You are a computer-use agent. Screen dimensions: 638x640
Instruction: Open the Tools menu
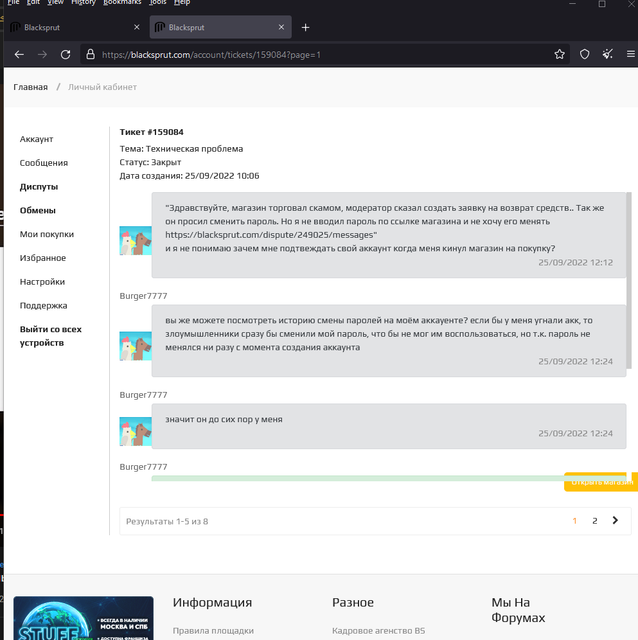point(158,2)
